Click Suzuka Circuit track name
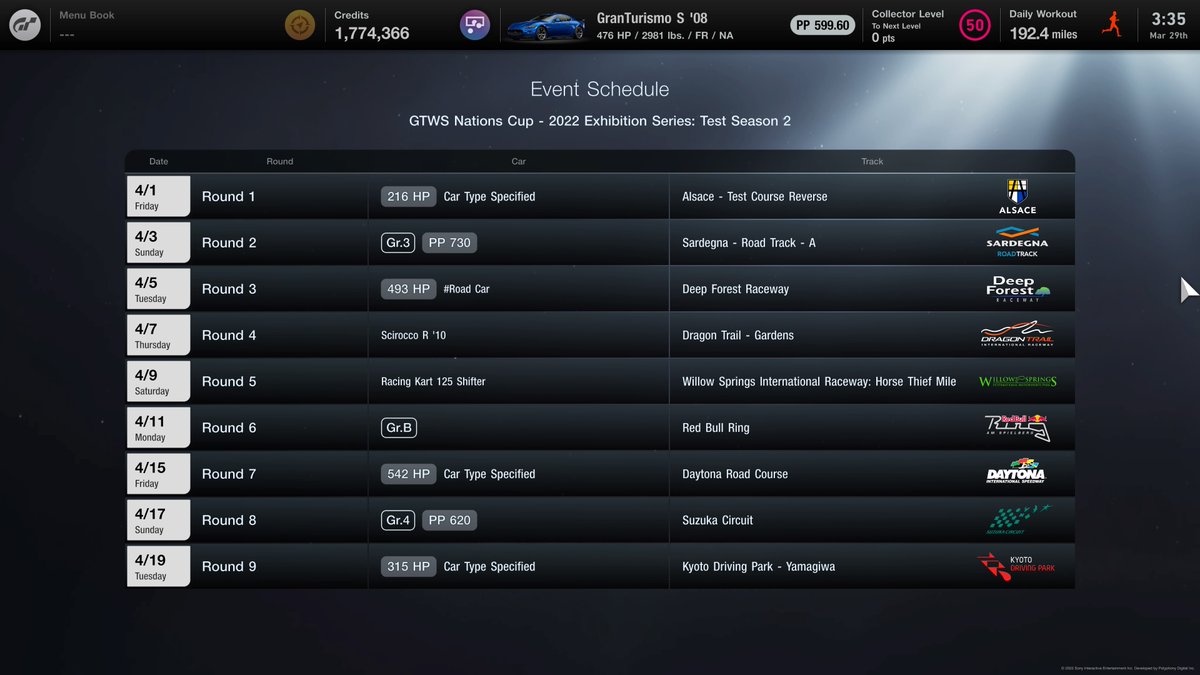This screenshot has width=1200, height=675. pyautogui.click(x=718, y=520)
